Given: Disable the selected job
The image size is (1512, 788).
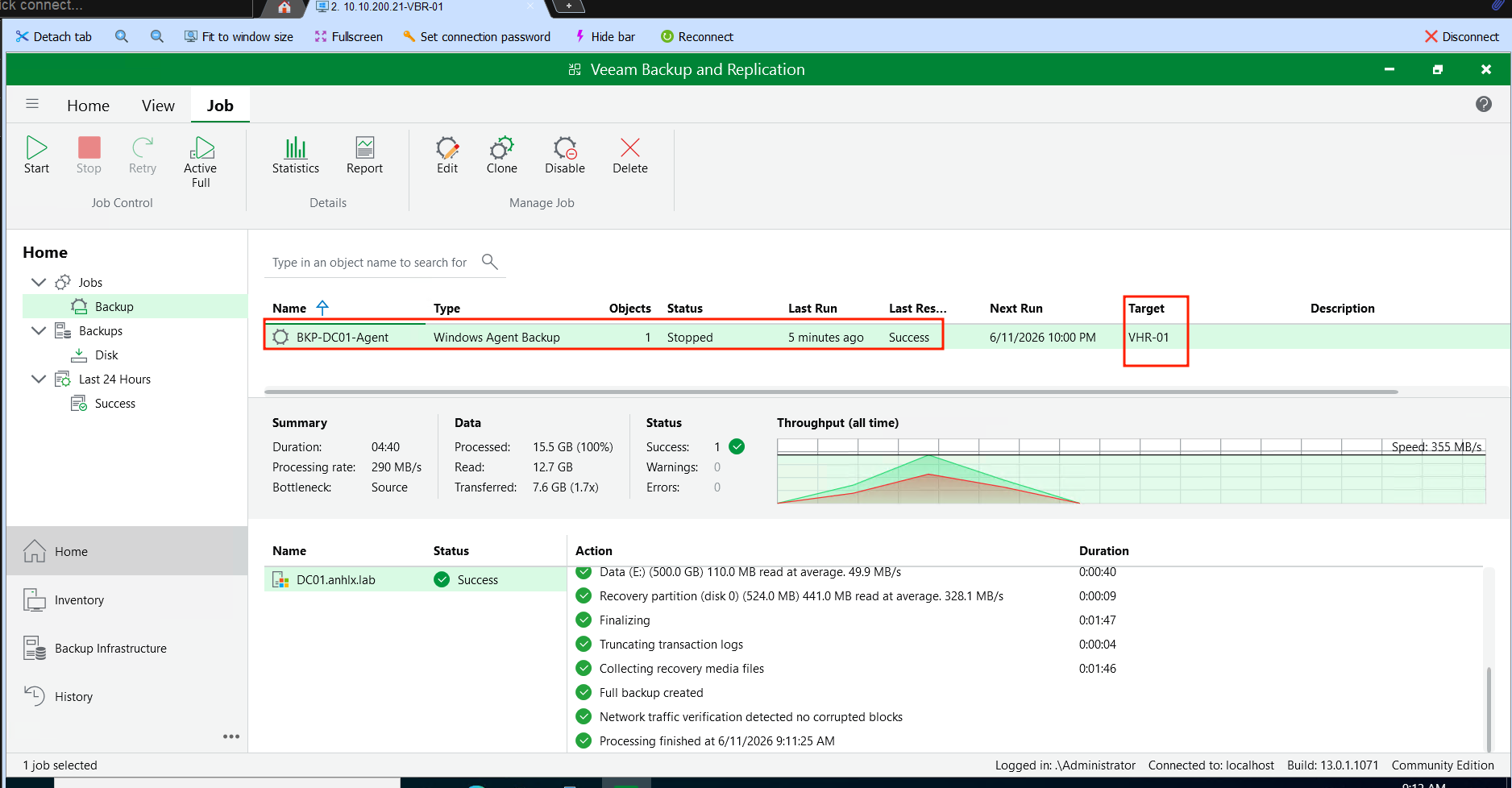Looking at the screenshot, I should [565, 156].
